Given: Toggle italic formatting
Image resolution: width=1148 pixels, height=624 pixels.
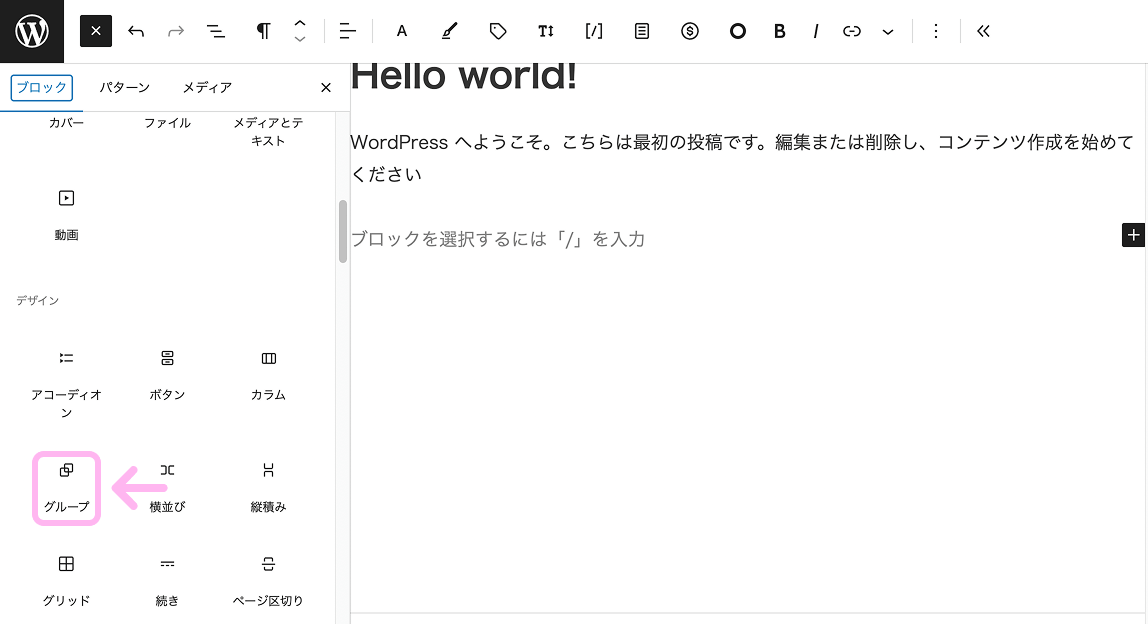Looking at the screenshot, I should [x=816, y=31].
